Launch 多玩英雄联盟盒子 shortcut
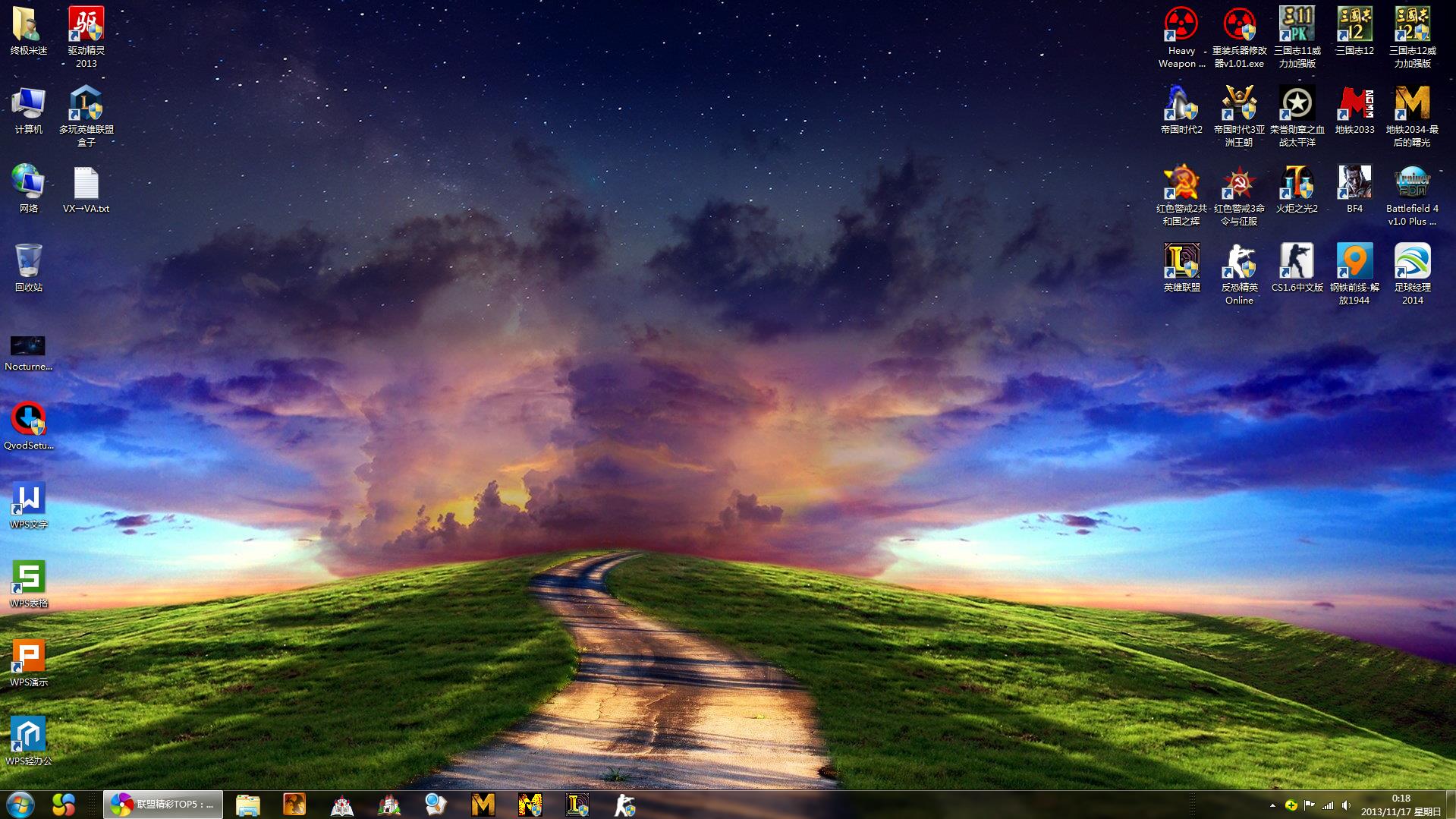 [86, 116]
